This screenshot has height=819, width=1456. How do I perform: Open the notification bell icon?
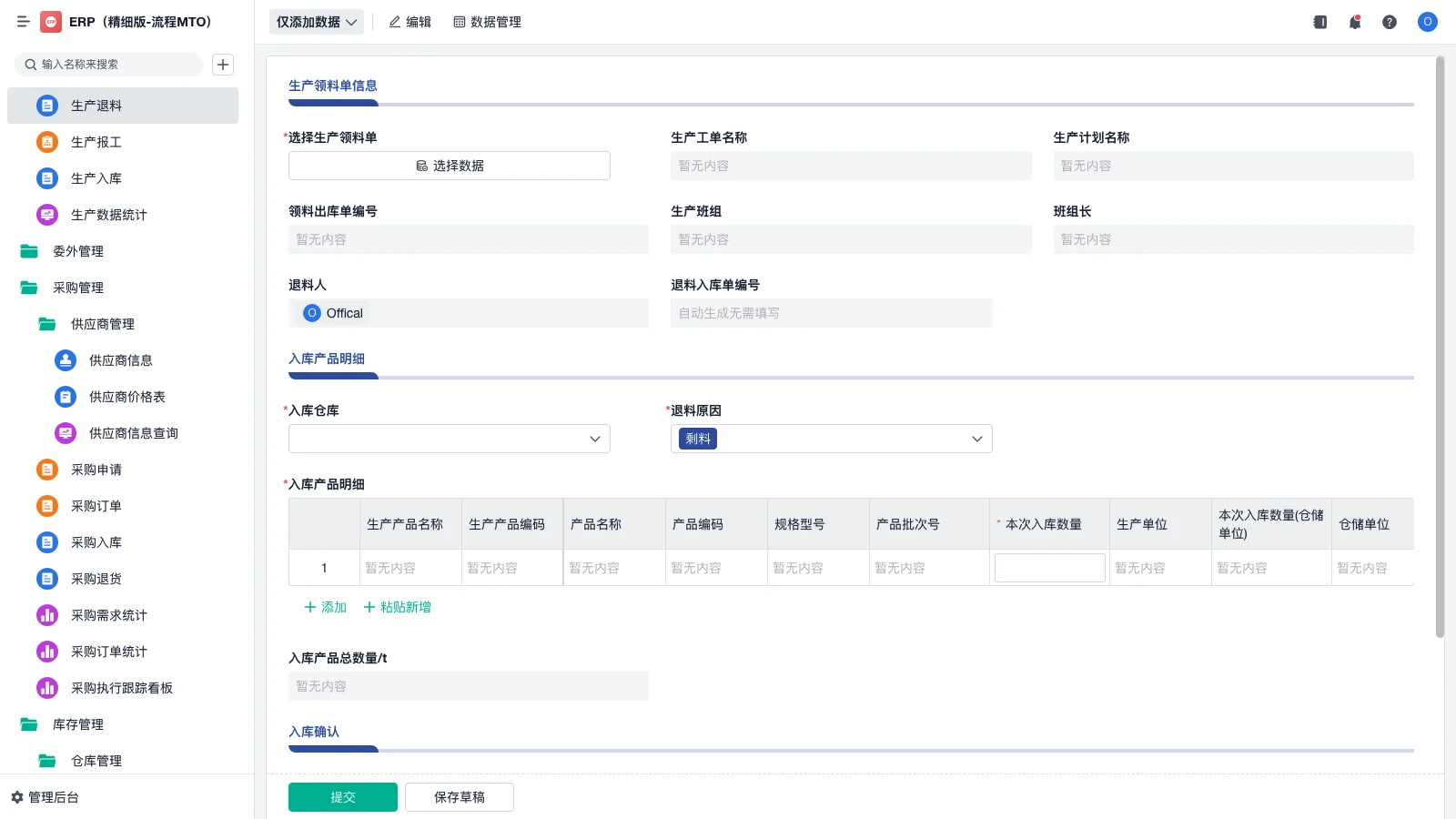click(x=1354, y=22)
